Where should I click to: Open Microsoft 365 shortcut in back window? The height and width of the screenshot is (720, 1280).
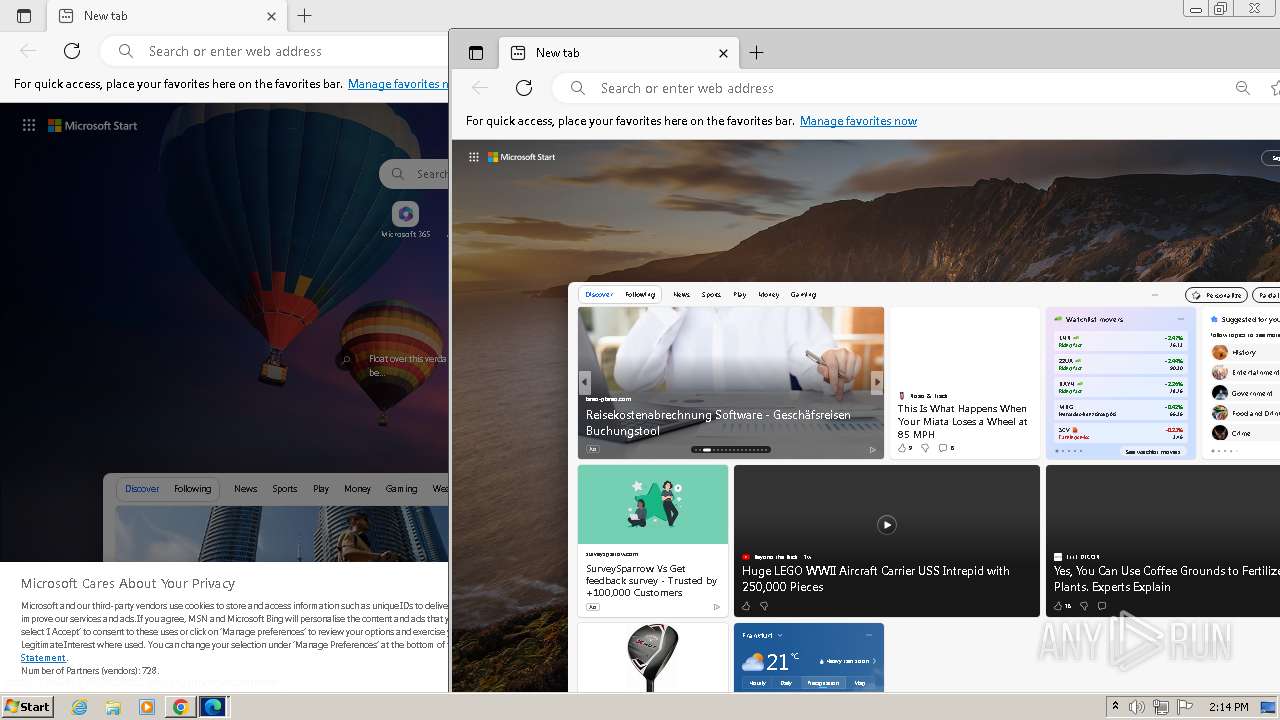[405, 220]
